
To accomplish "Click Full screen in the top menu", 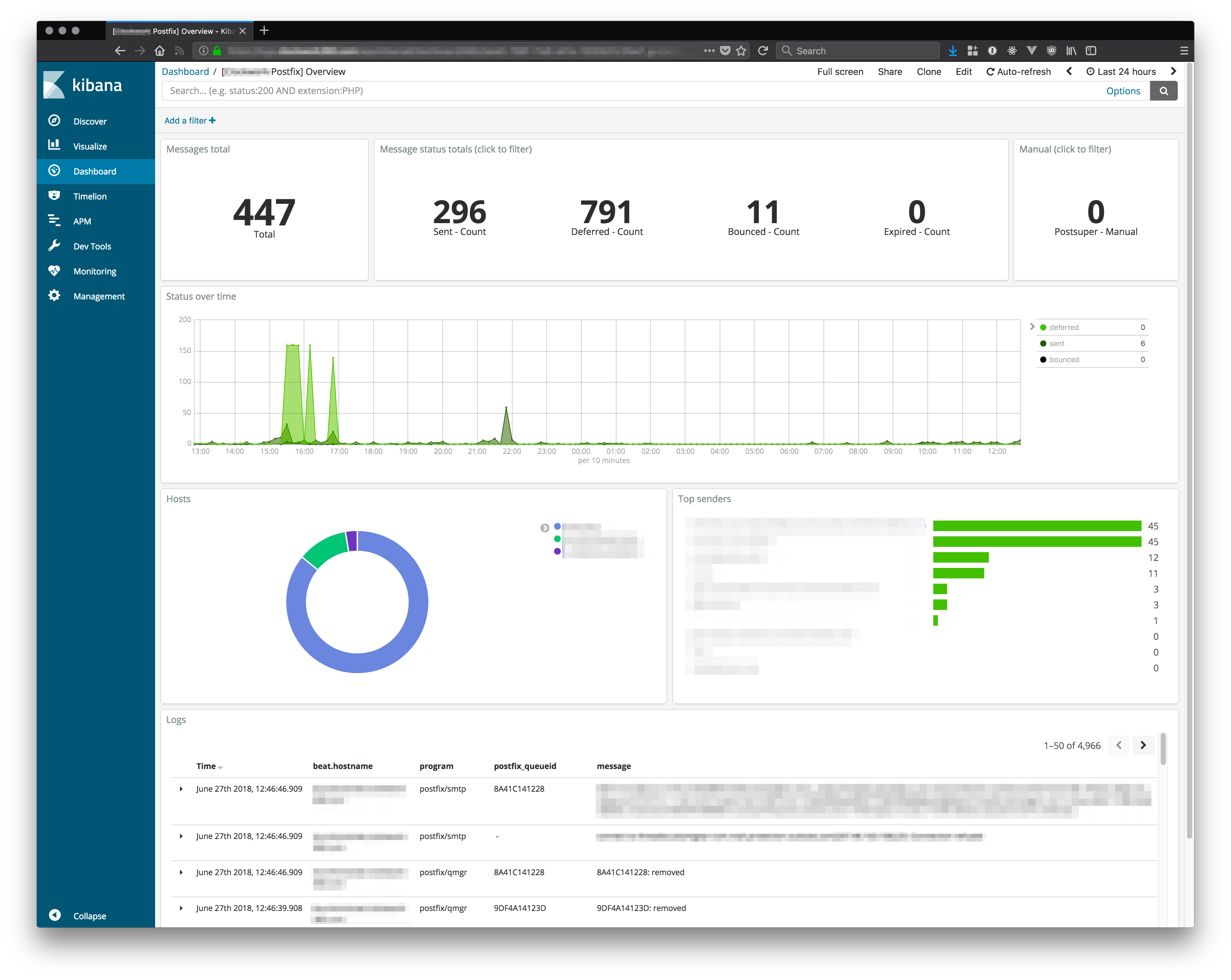I will [x=840, y=71].
